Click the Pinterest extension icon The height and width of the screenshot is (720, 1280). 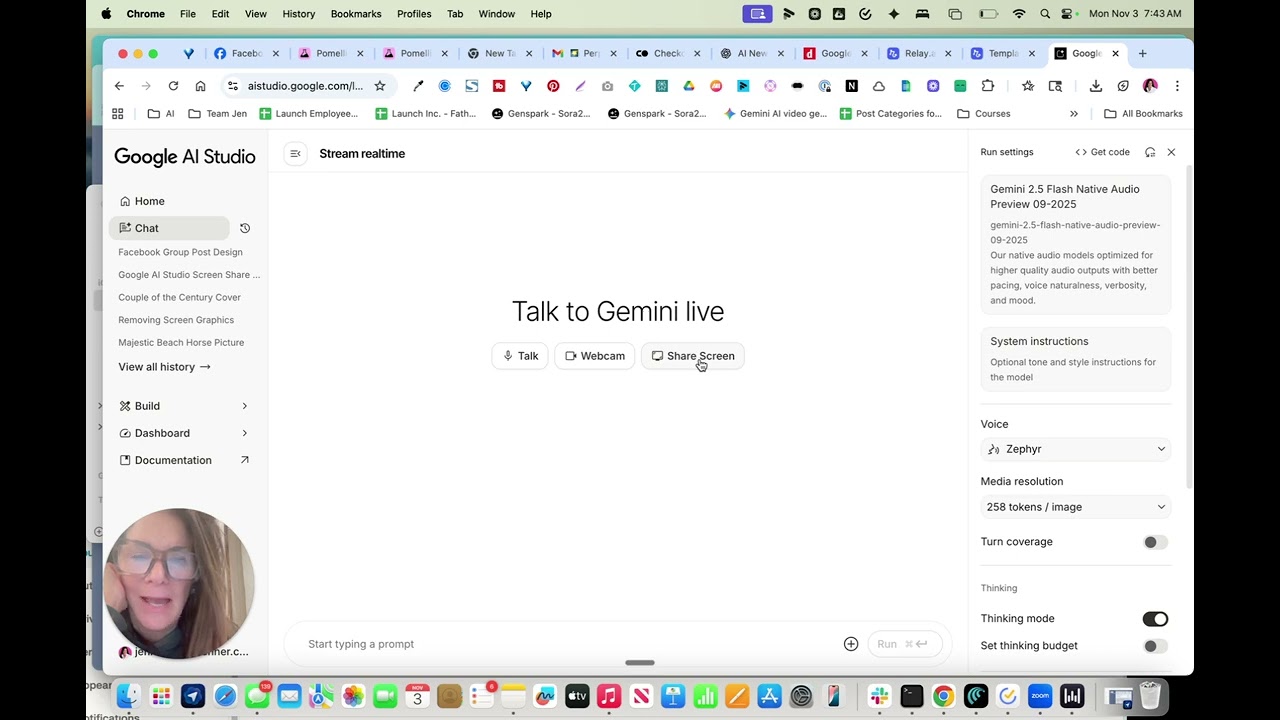[x=553, y=86]
